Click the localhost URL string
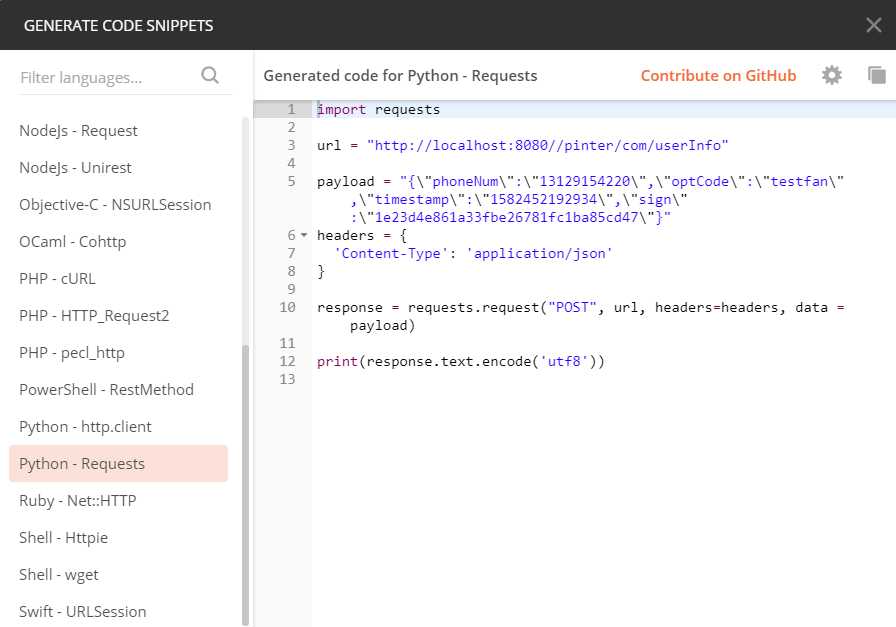896x627 pixels. [x=547, y=145]
